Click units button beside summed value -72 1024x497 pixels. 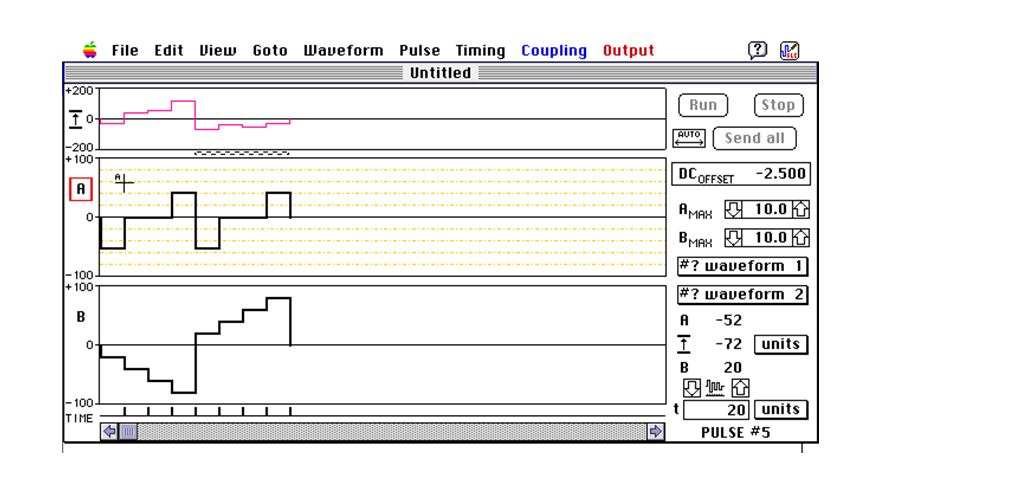pos(781,344)
